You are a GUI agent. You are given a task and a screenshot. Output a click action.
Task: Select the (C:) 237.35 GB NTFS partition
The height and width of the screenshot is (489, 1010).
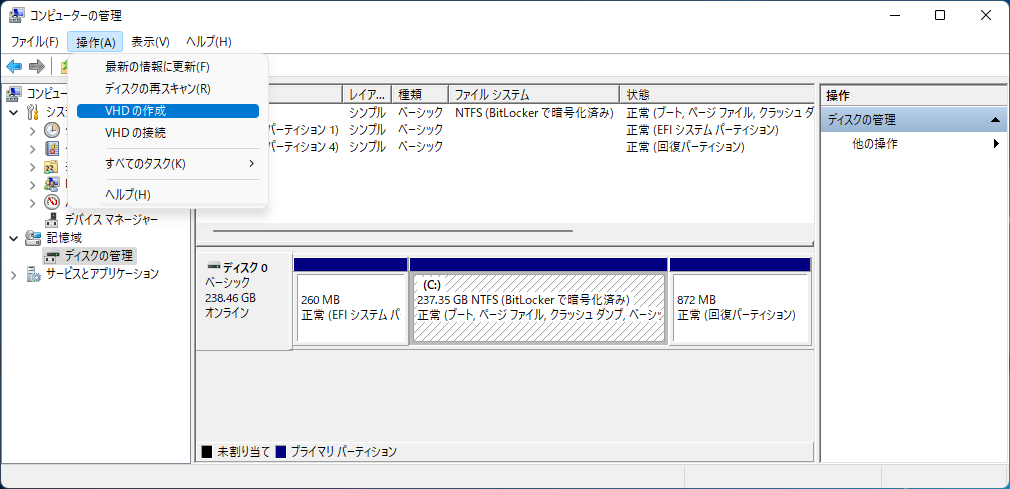click(x=538, y=307)
